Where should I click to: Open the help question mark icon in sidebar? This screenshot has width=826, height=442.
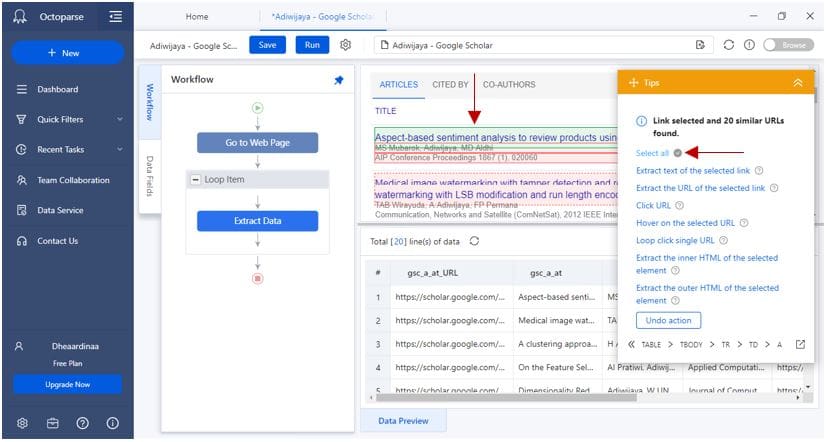click(82, 423)
